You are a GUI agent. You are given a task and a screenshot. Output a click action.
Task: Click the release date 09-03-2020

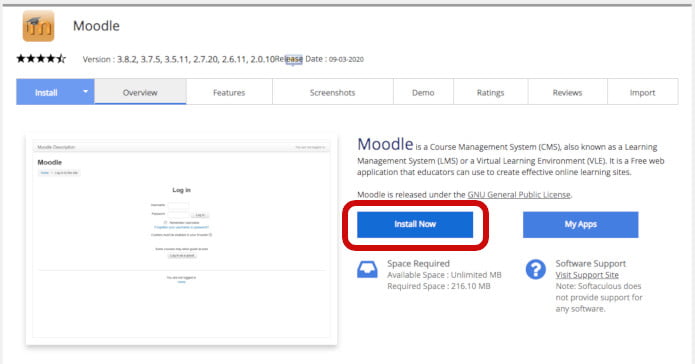pyautogui.click(x=346, y=59)
